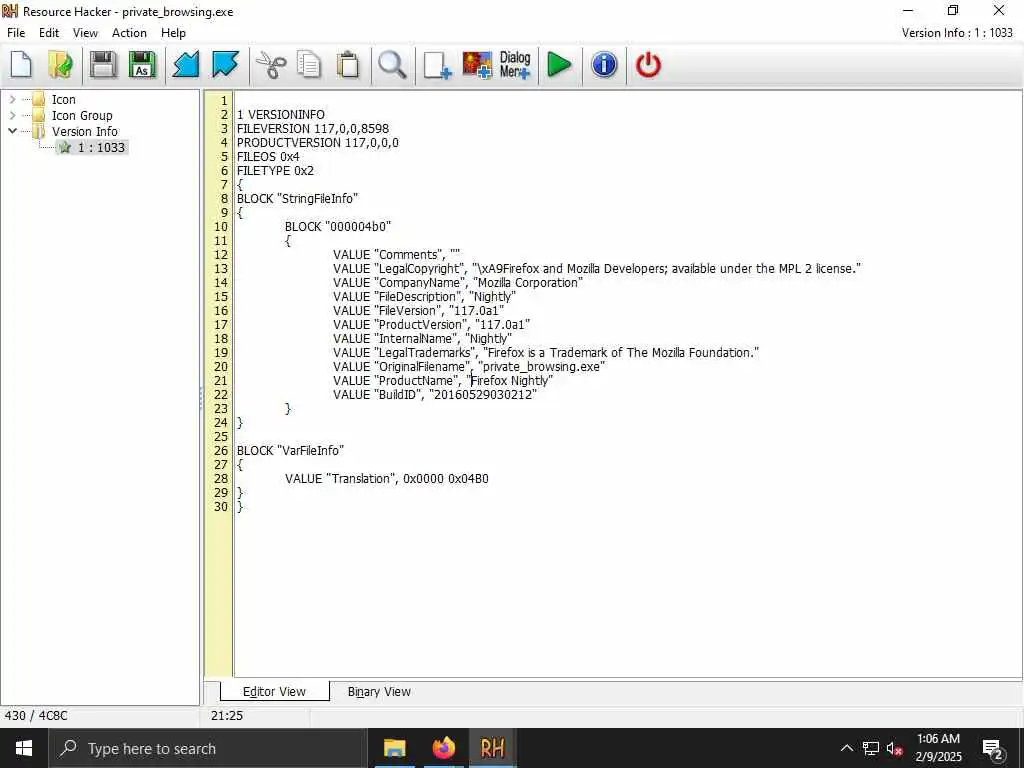Click the "Firefox Nightly" ProductName value
This screenshot has width=1024, height=768.
(509, 381)
